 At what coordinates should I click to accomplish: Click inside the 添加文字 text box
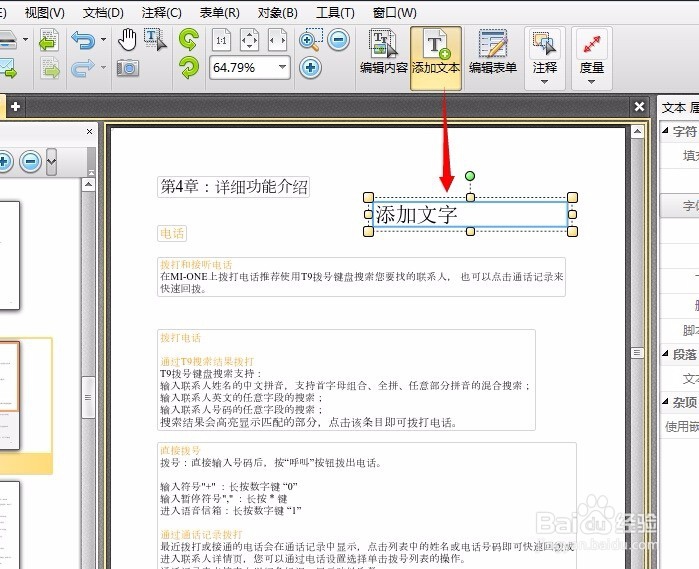coord(470,214)
